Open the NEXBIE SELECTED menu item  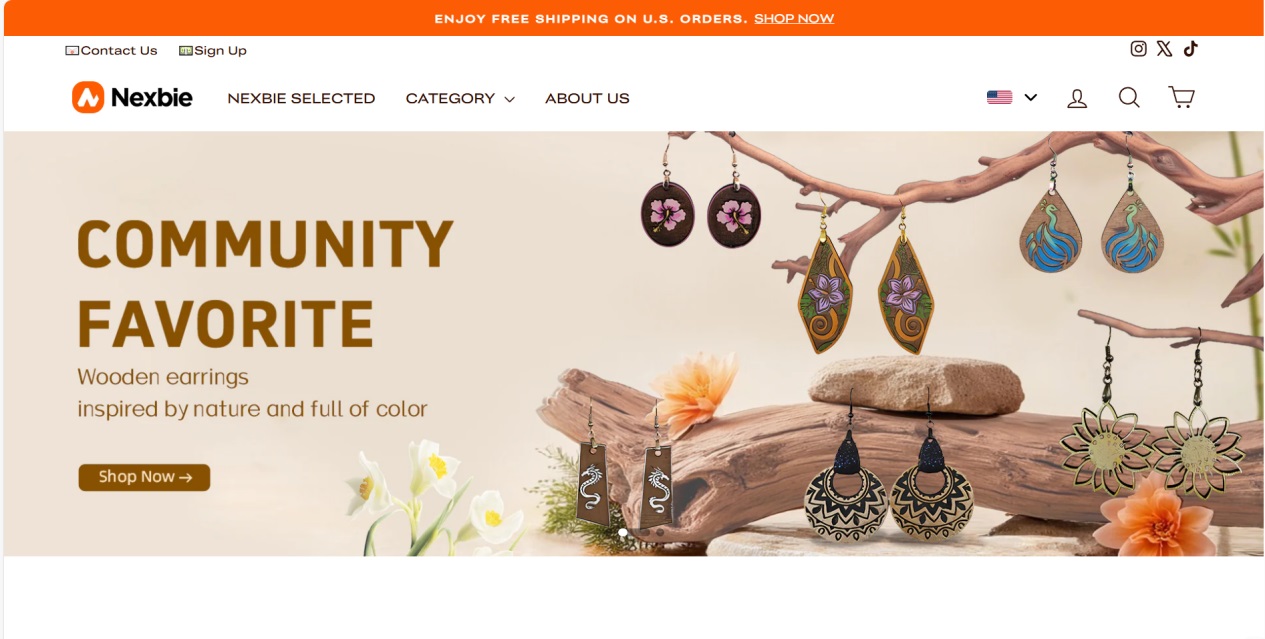301,98
